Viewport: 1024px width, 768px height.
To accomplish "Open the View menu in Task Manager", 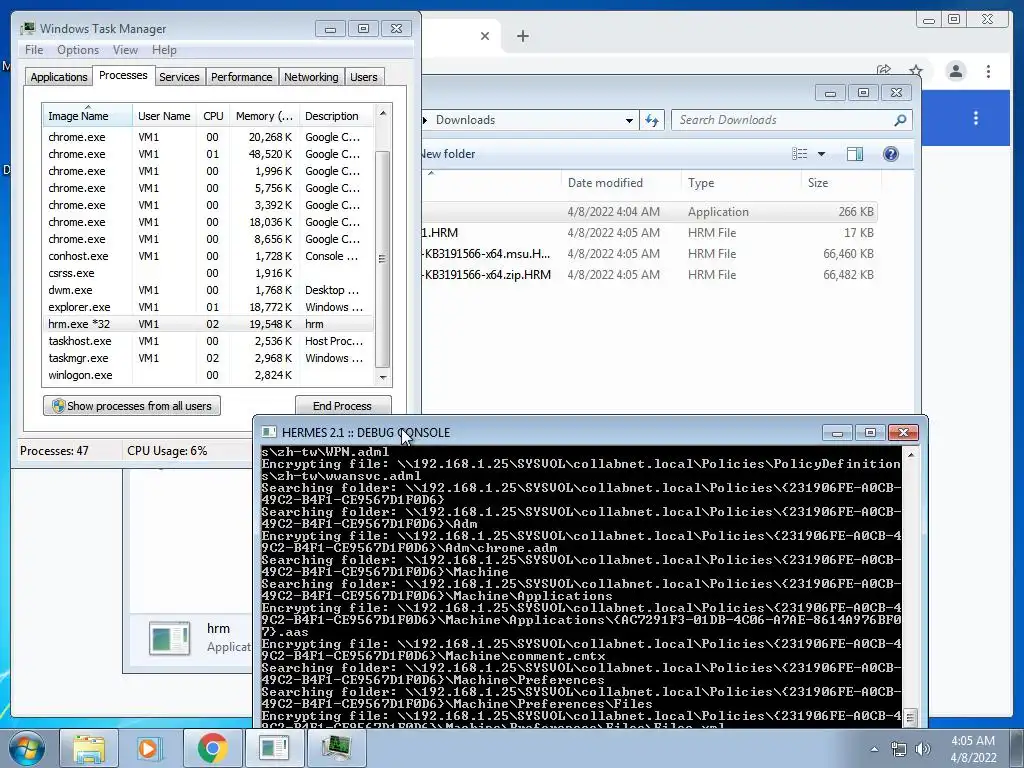I will click(x=125, y=50).
